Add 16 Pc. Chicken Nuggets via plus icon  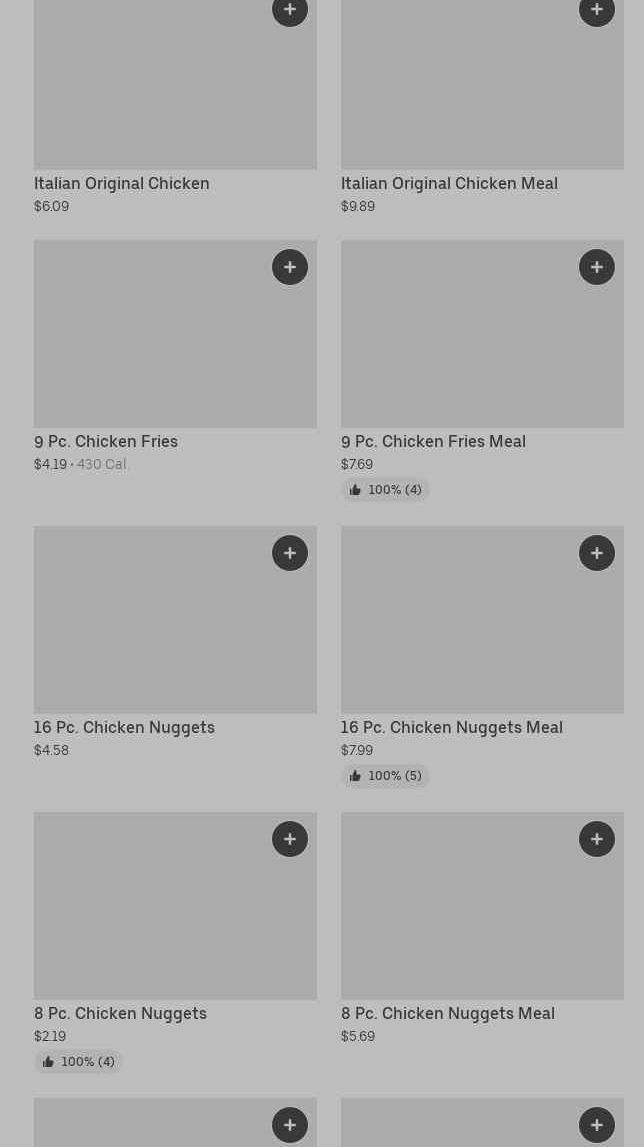pyautogui.click(x=290, y=553)
